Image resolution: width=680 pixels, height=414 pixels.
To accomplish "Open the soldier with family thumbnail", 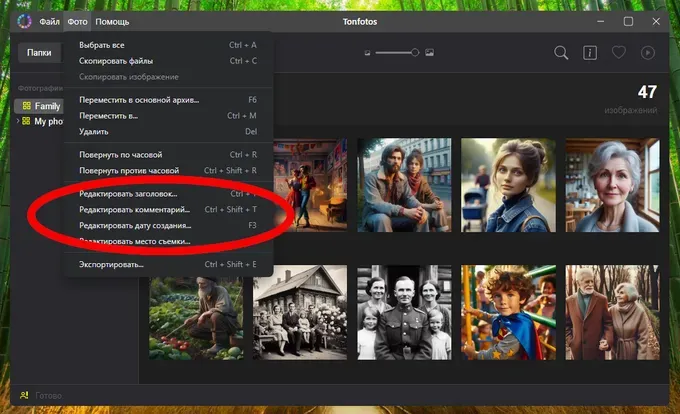I will click(x=404, y=313).
